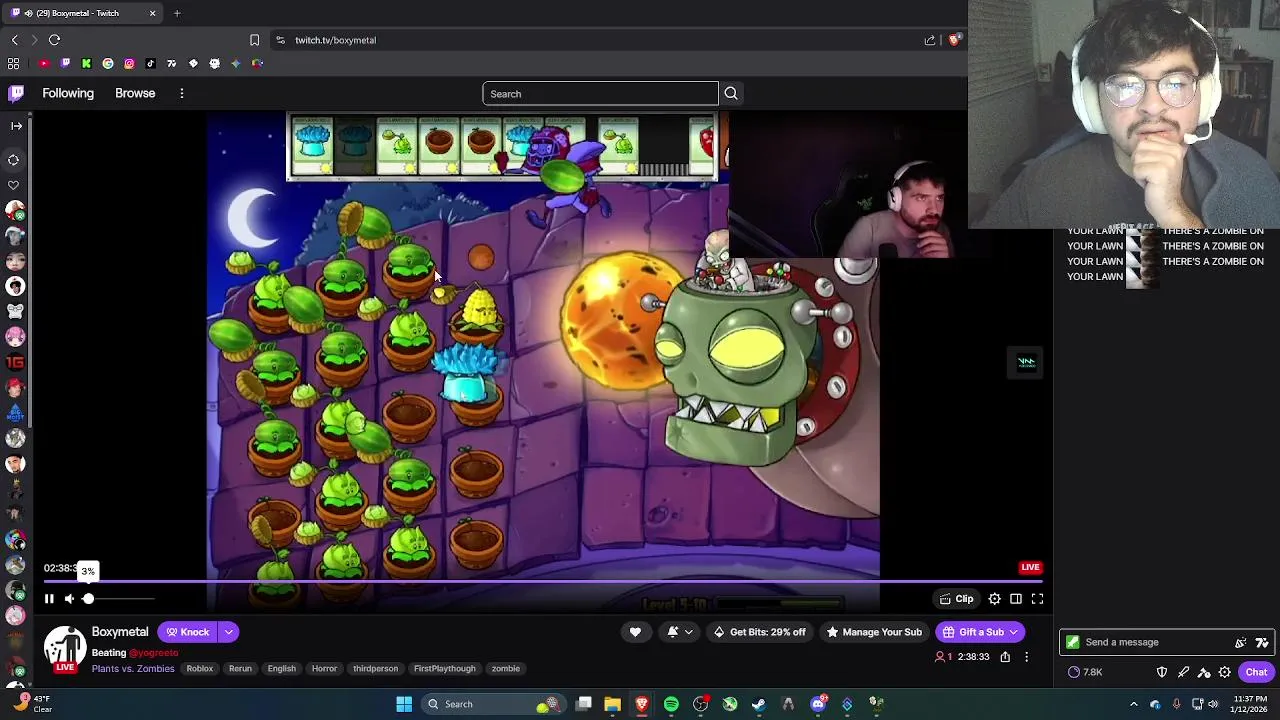This screenshot has height=720, width=1280.
Task: Open Windows Start menu
Action: click(x=404, y=704)
